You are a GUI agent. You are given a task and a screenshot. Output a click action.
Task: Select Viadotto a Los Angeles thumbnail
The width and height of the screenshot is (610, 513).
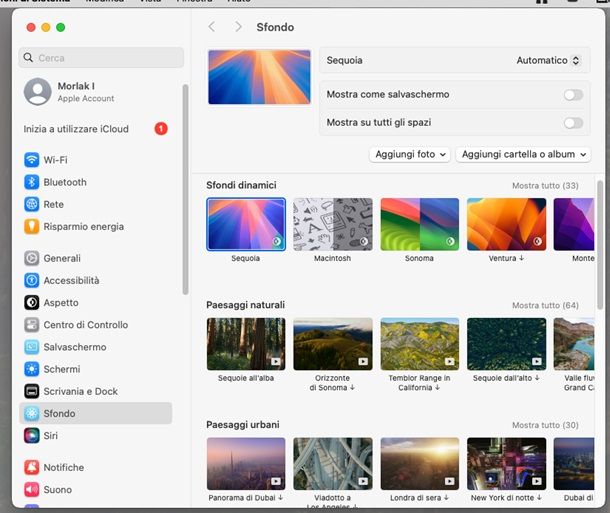333,464
